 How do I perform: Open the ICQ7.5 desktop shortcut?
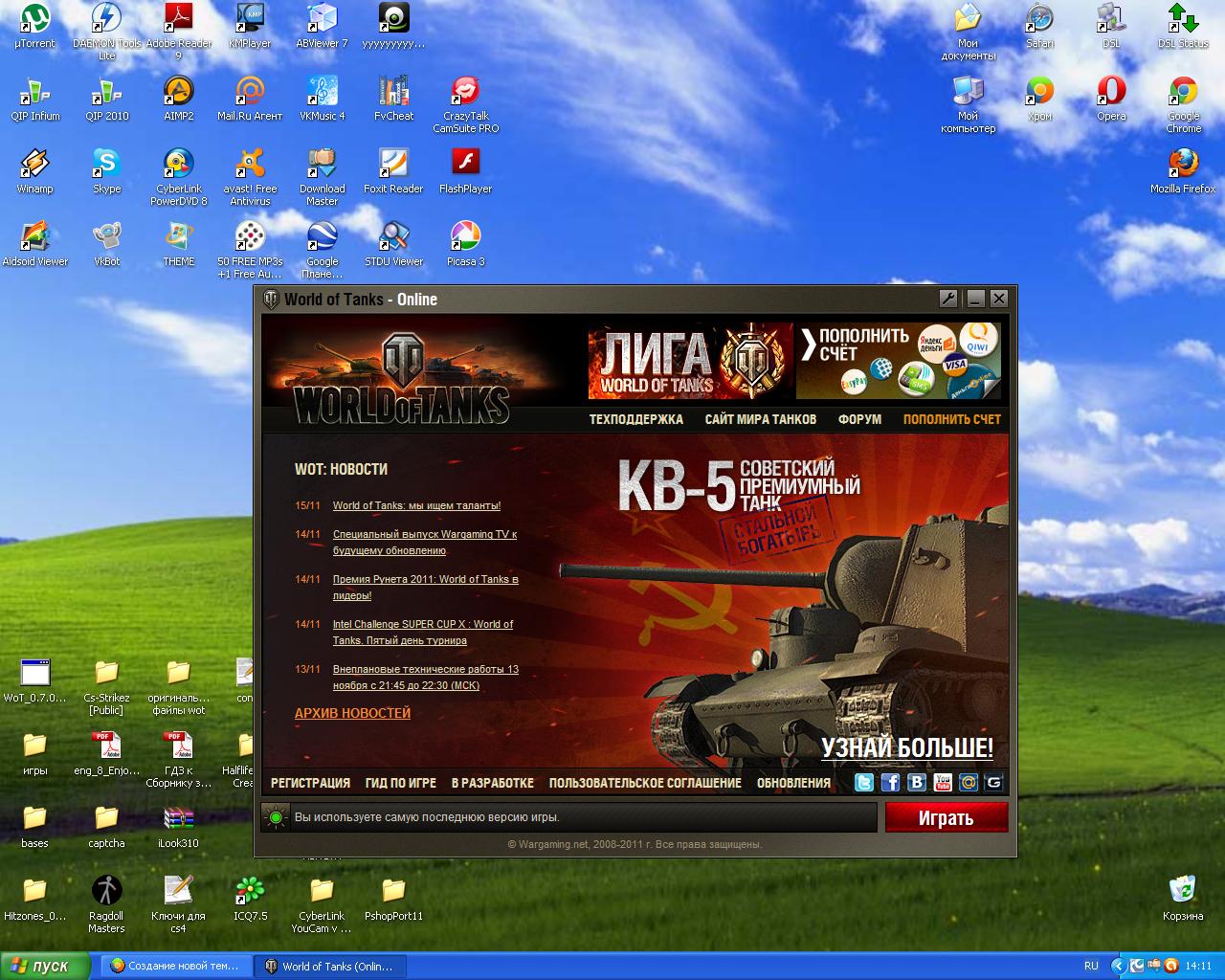250,899
